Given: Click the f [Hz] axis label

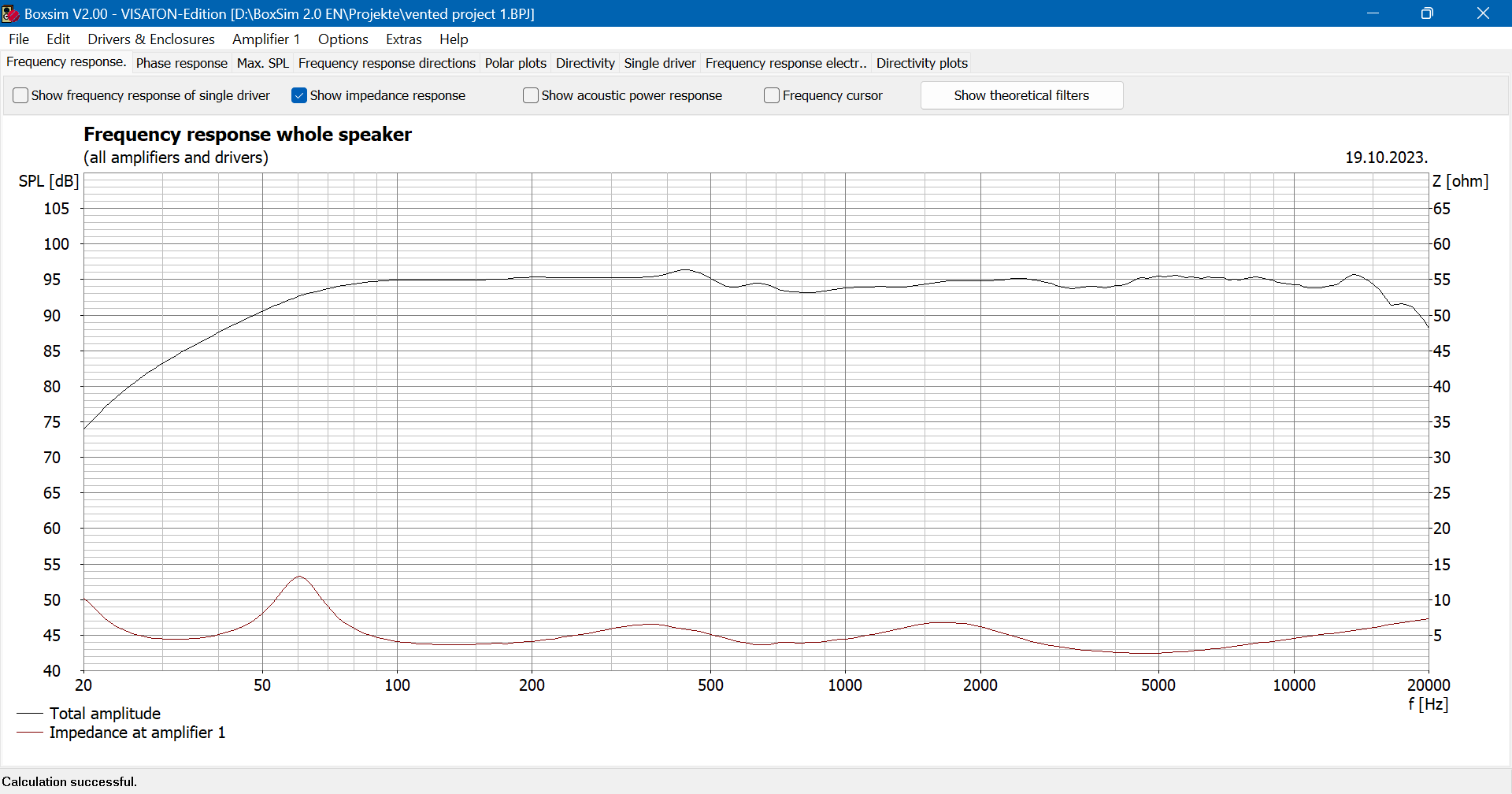Looking at the screenshot, I should 1429,704.
